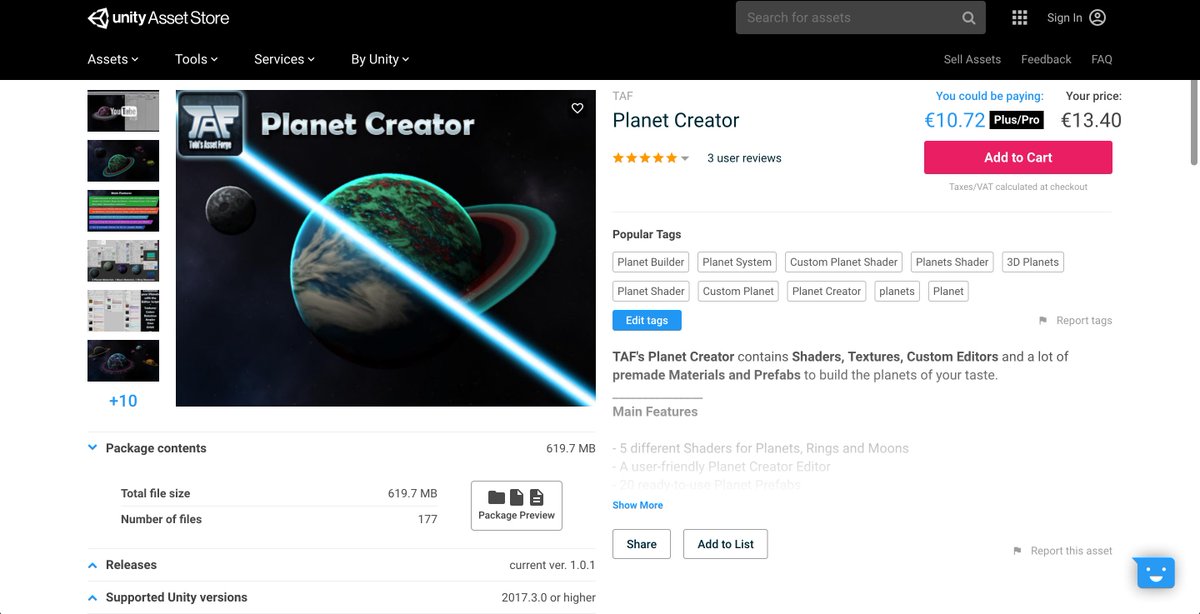The width and height of the screenshot is (1200, 614).
Task: Open the chat assistant bubble icon
Action: click(x=1155, y=573)
